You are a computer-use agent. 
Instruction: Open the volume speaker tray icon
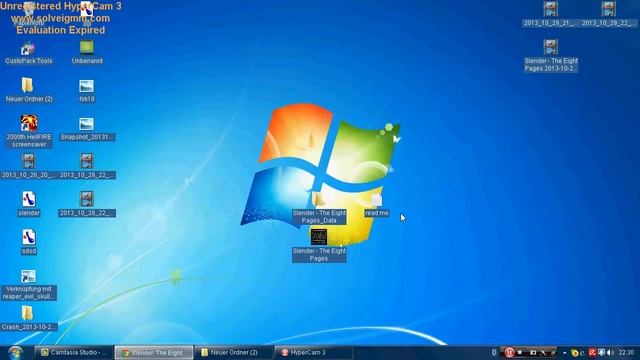(x=611, y=353)
